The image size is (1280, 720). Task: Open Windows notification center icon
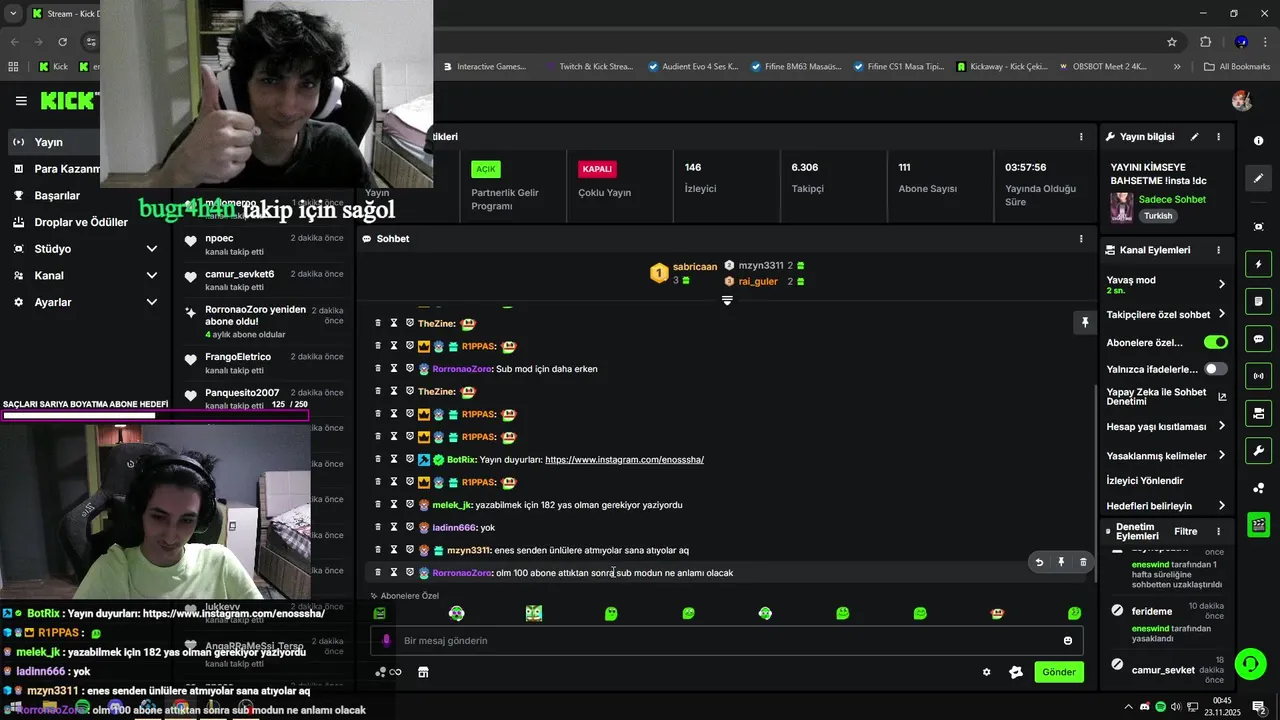pyautogui.click(x=1259, y=707)
